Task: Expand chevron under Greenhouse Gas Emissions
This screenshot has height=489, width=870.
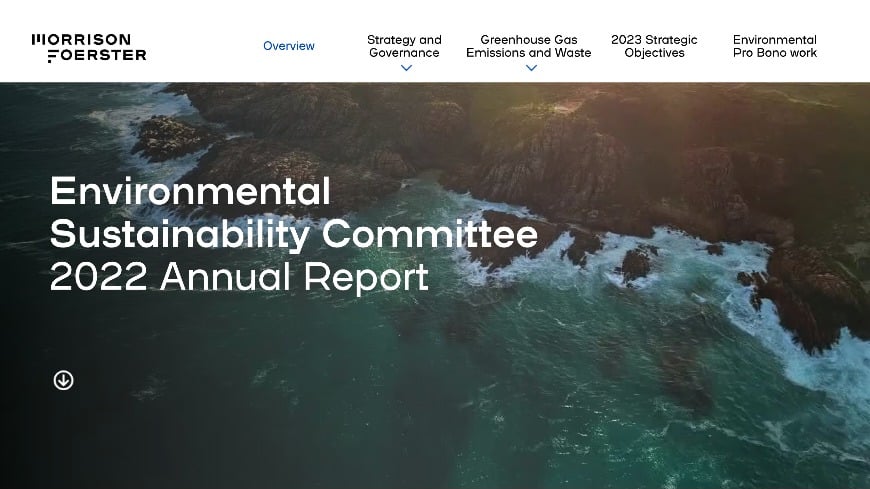Action: 531,68
